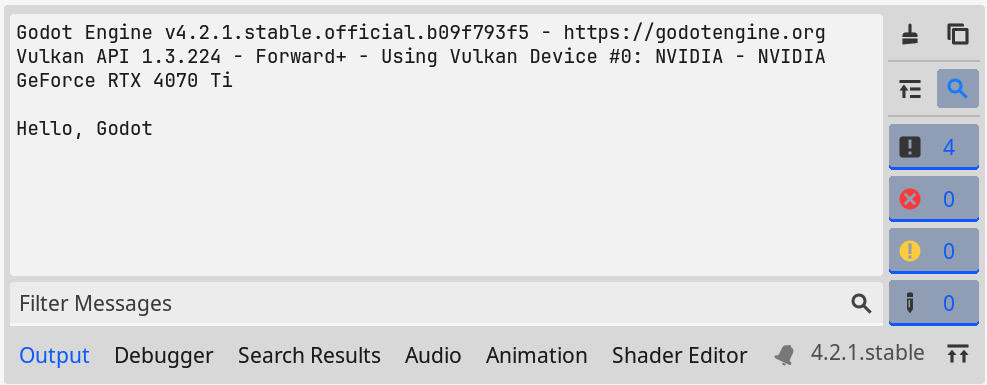Open the Audio bottom panel
Screen dimensions: 987x385
433,356
